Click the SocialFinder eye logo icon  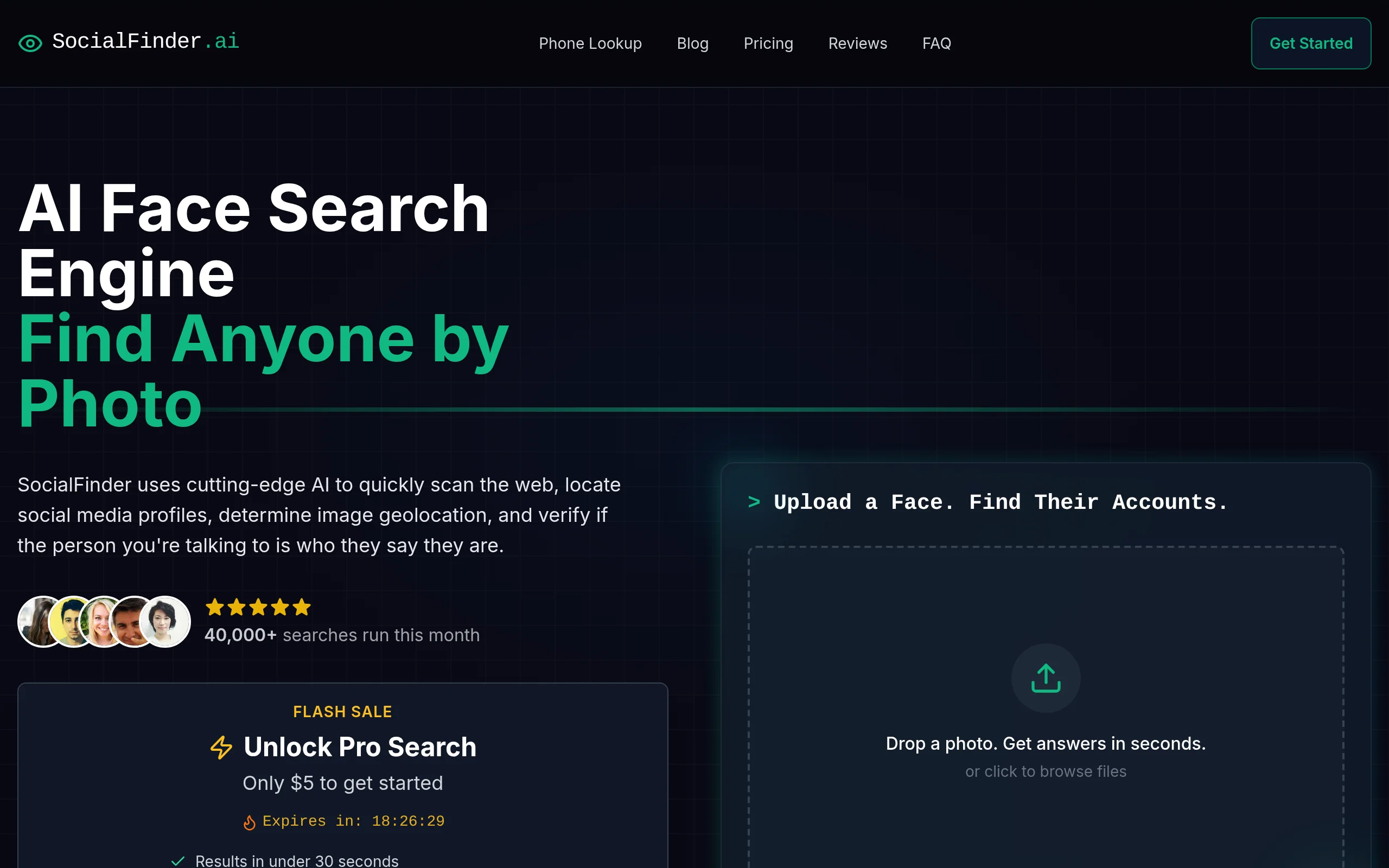point(30,43)
